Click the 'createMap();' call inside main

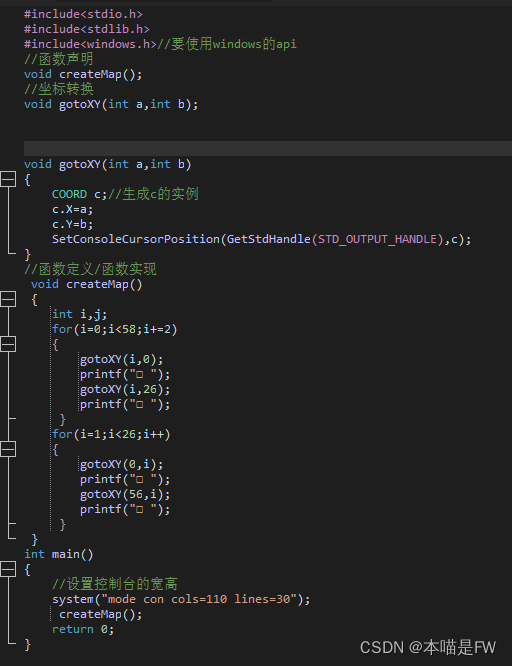point(101,614)
